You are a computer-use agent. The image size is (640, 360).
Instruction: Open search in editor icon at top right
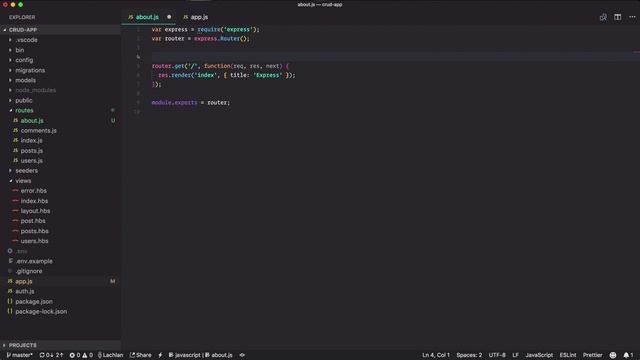(603, 17)
